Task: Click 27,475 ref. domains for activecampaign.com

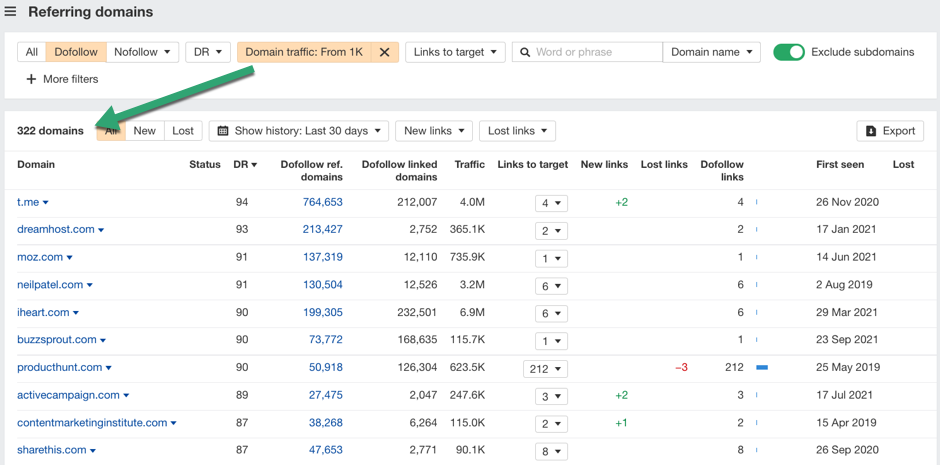Action: click(x=326, y=395)
